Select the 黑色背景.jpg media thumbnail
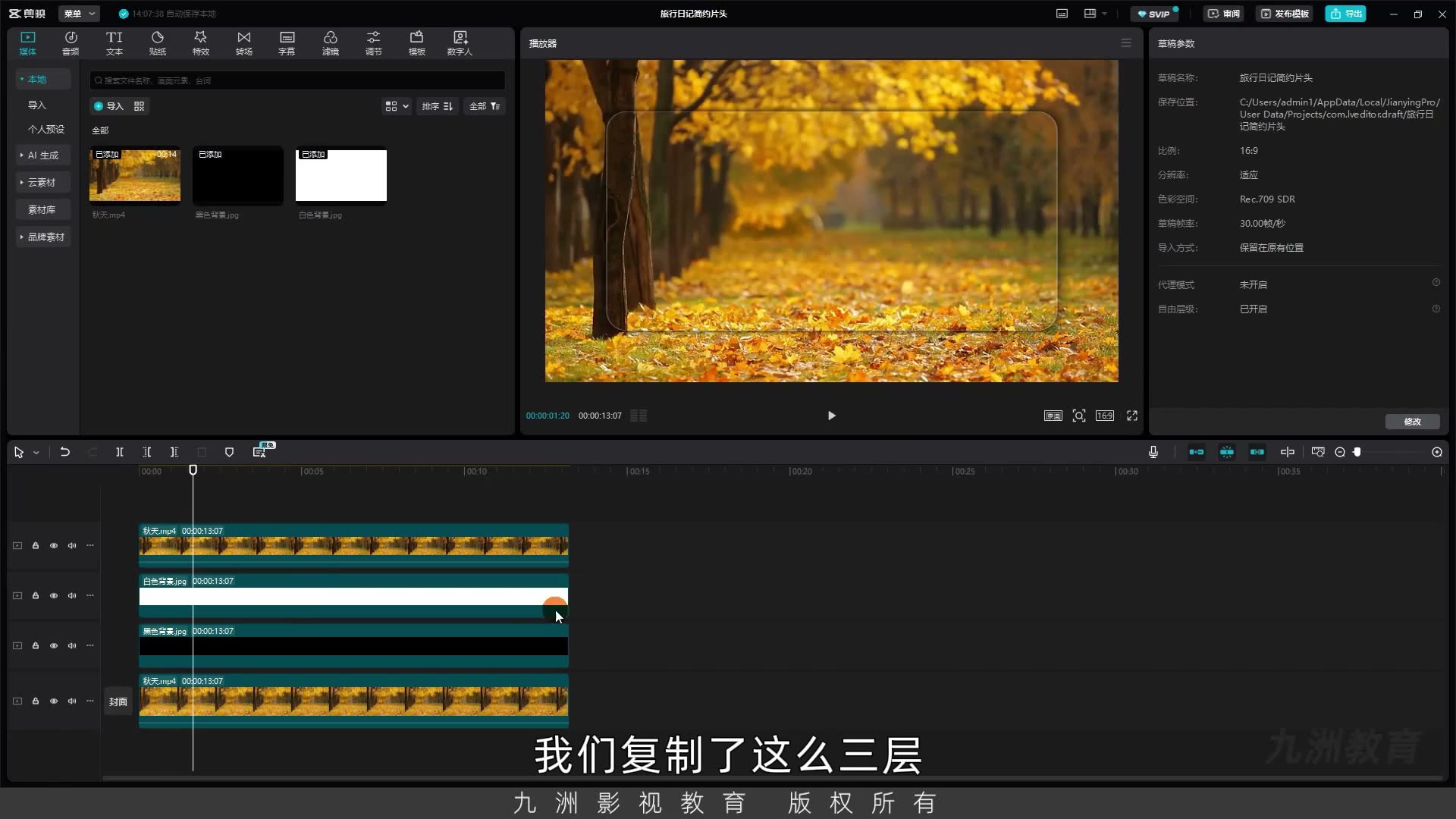Viewport: 1456px width, 819px height. [x=238, y=175]
